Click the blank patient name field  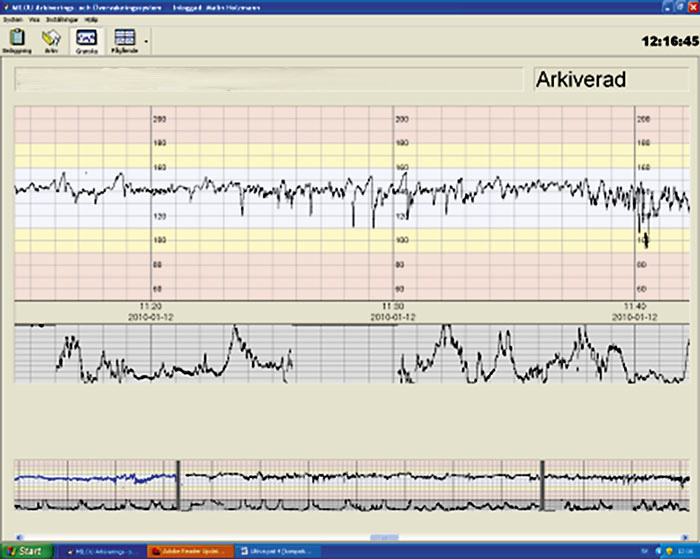pyautogui.click(x=269, y=79)
